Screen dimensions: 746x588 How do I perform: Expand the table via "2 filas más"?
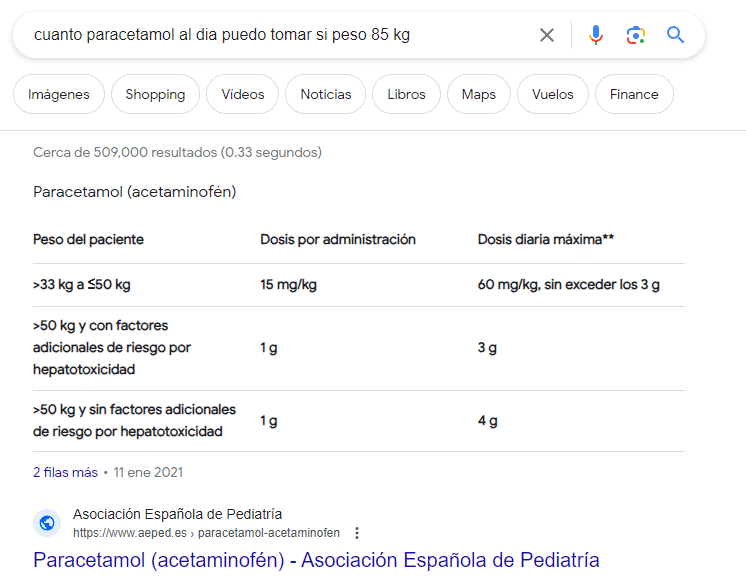coord(65,472)
